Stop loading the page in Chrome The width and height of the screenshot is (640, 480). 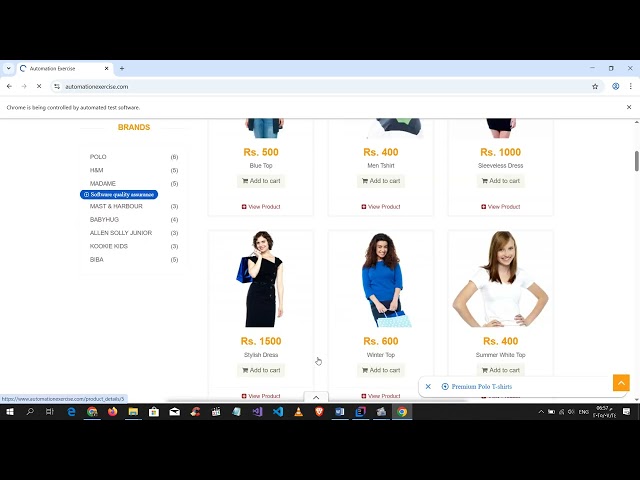click(39, 87)
